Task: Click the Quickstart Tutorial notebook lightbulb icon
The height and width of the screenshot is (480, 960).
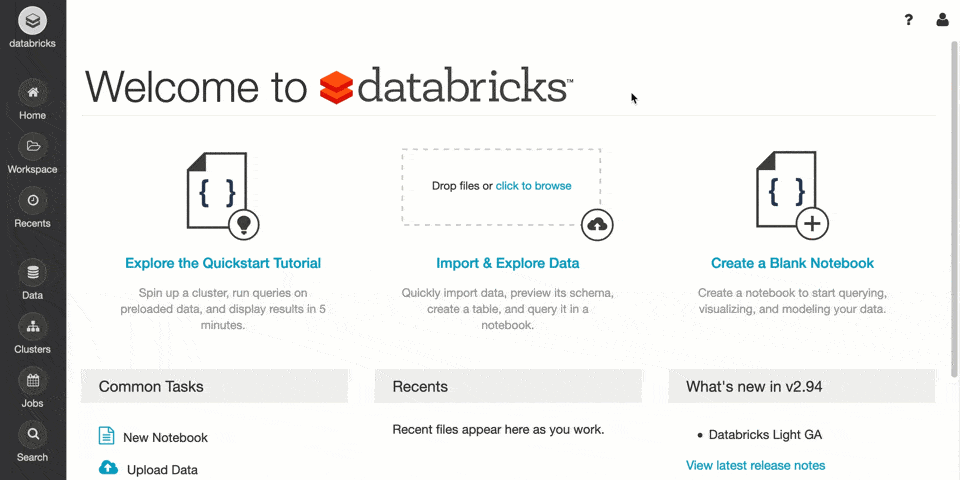Action: [244, 223]
